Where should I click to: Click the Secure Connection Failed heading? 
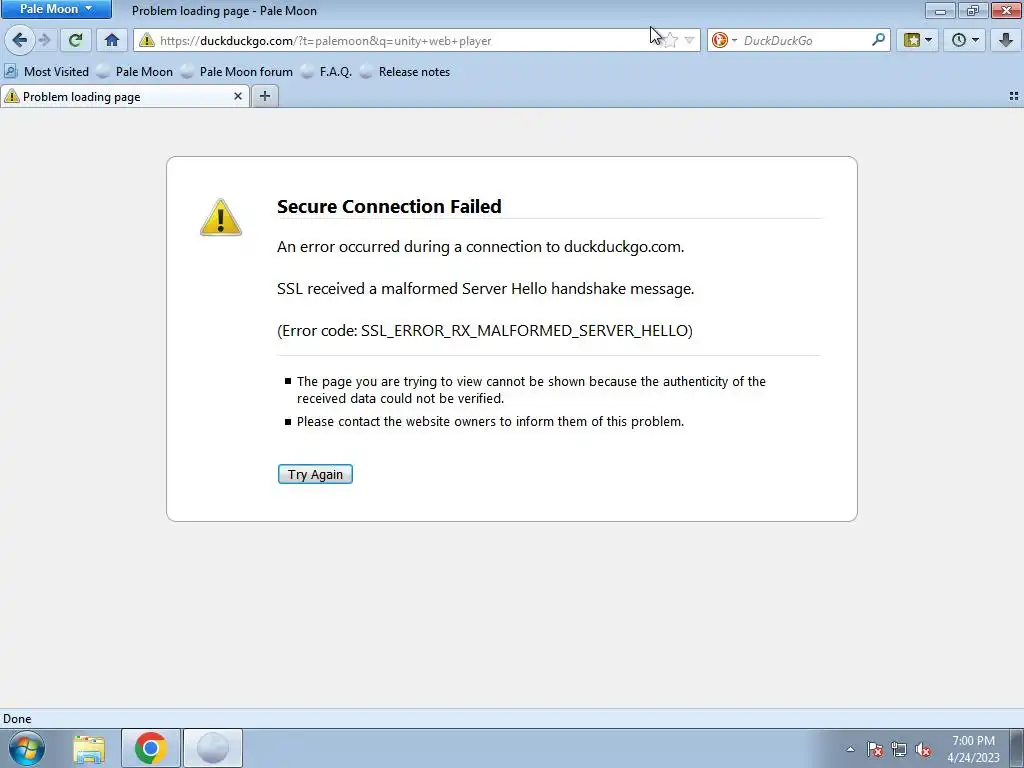click(389, 206)
